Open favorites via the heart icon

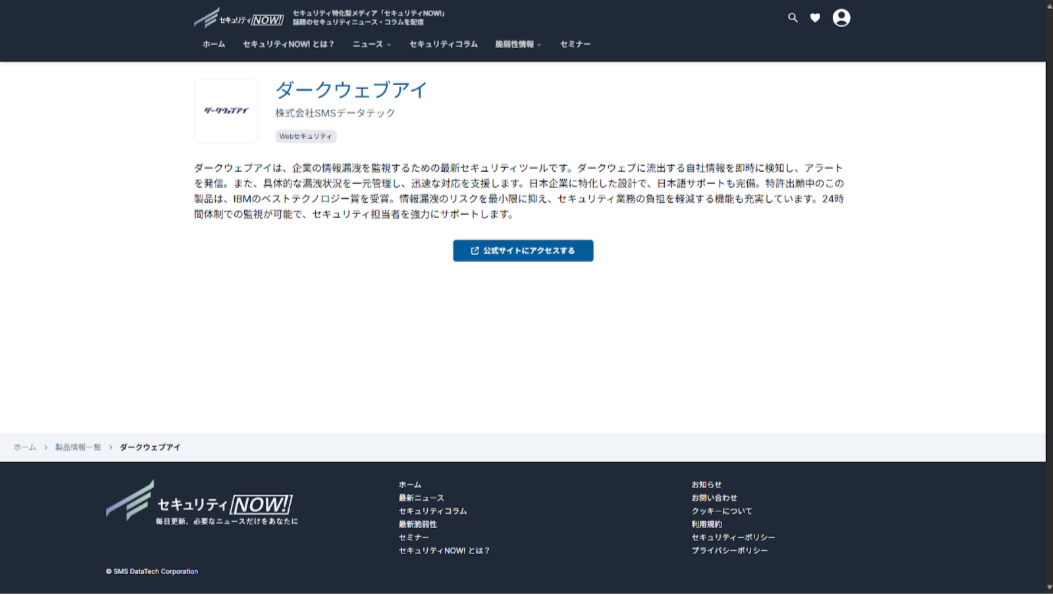(x=815, y=18)
